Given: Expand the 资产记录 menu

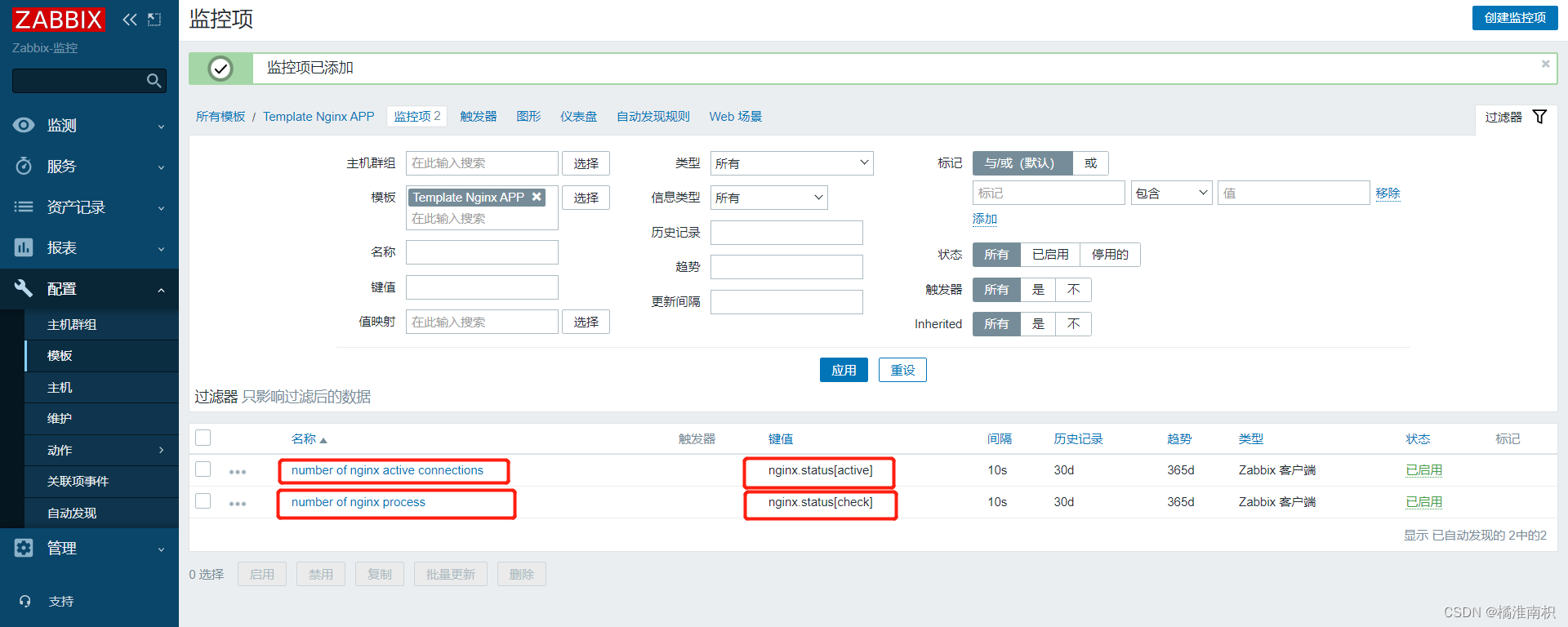Looking at the screenshot, I should (161, 208).
